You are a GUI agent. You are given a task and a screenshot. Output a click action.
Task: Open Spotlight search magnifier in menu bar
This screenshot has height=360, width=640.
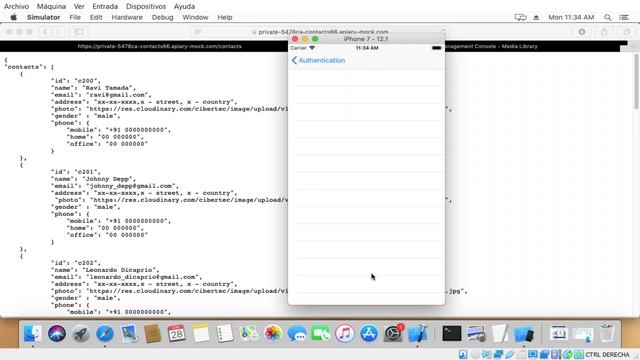coord(608,17)
